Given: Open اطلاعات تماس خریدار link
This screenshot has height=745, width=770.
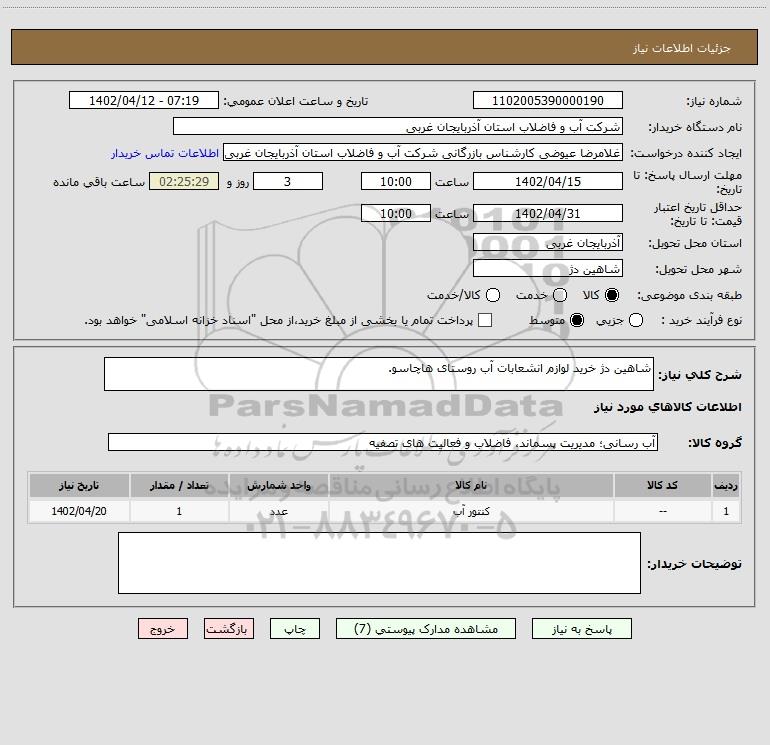Looking at the screenshot, I should point(165,153).
